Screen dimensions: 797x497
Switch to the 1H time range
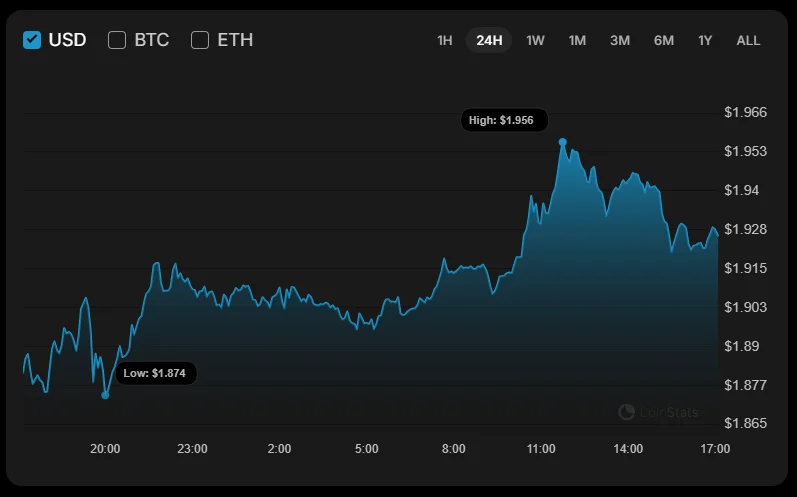tap(445, 40)
